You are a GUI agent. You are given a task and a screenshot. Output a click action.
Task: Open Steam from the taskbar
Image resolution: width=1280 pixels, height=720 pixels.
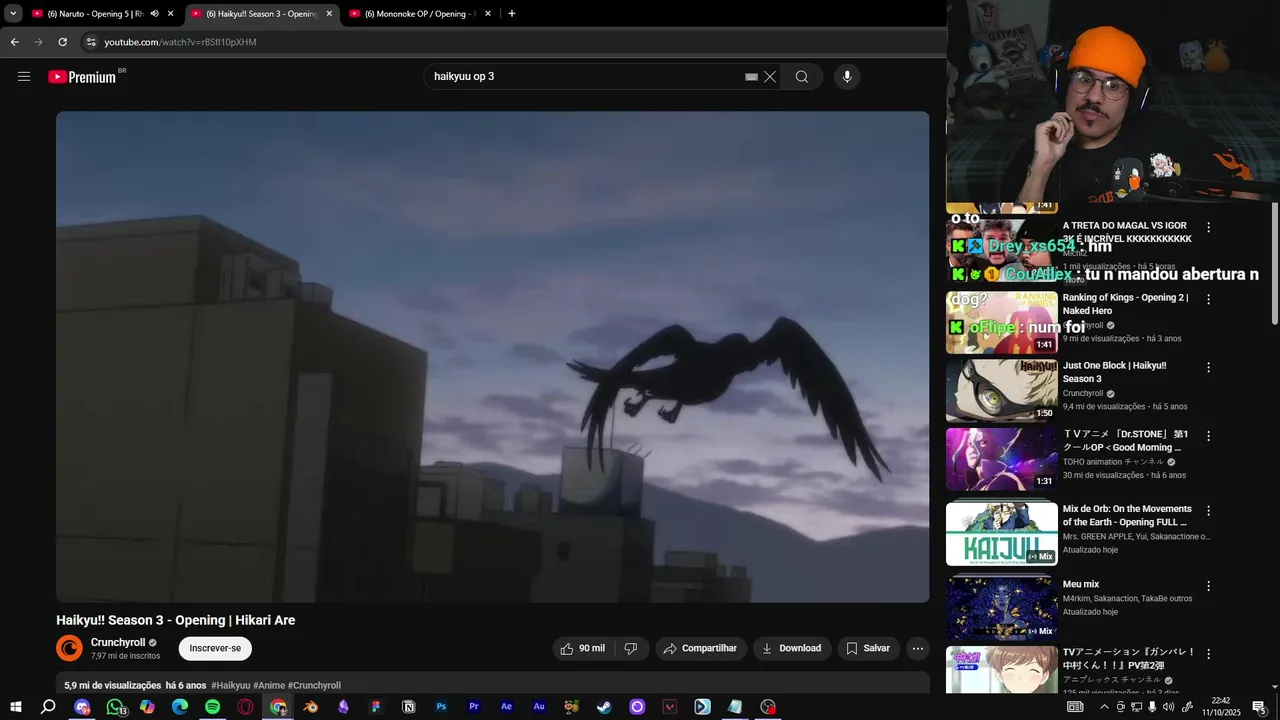click(x=604, y=707)
